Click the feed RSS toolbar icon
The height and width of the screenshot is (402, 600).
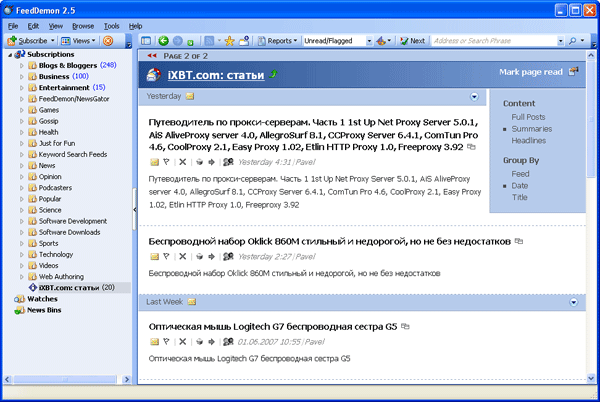(209, 41)
